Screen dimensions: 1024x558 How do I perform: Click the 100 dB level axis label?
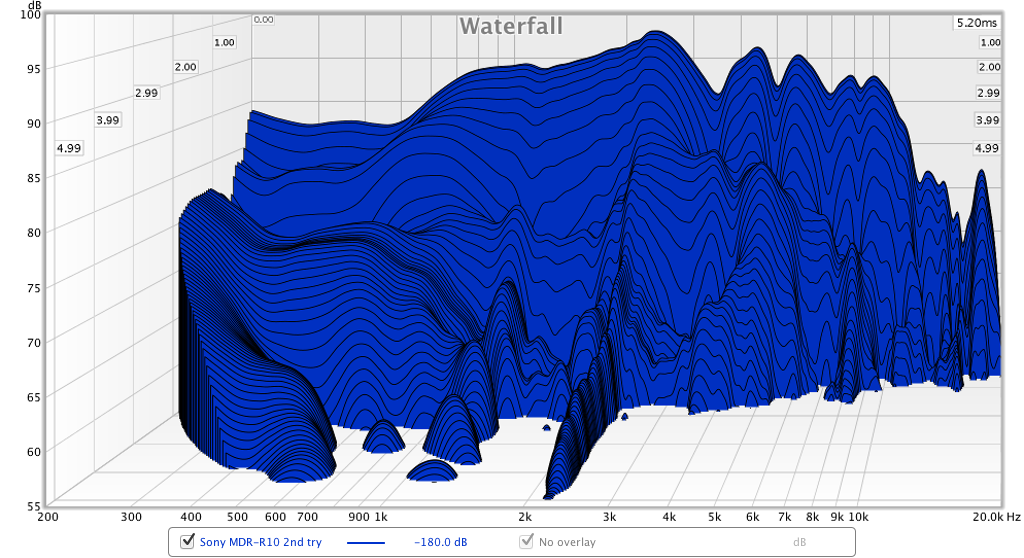click(x=30, y=14)
